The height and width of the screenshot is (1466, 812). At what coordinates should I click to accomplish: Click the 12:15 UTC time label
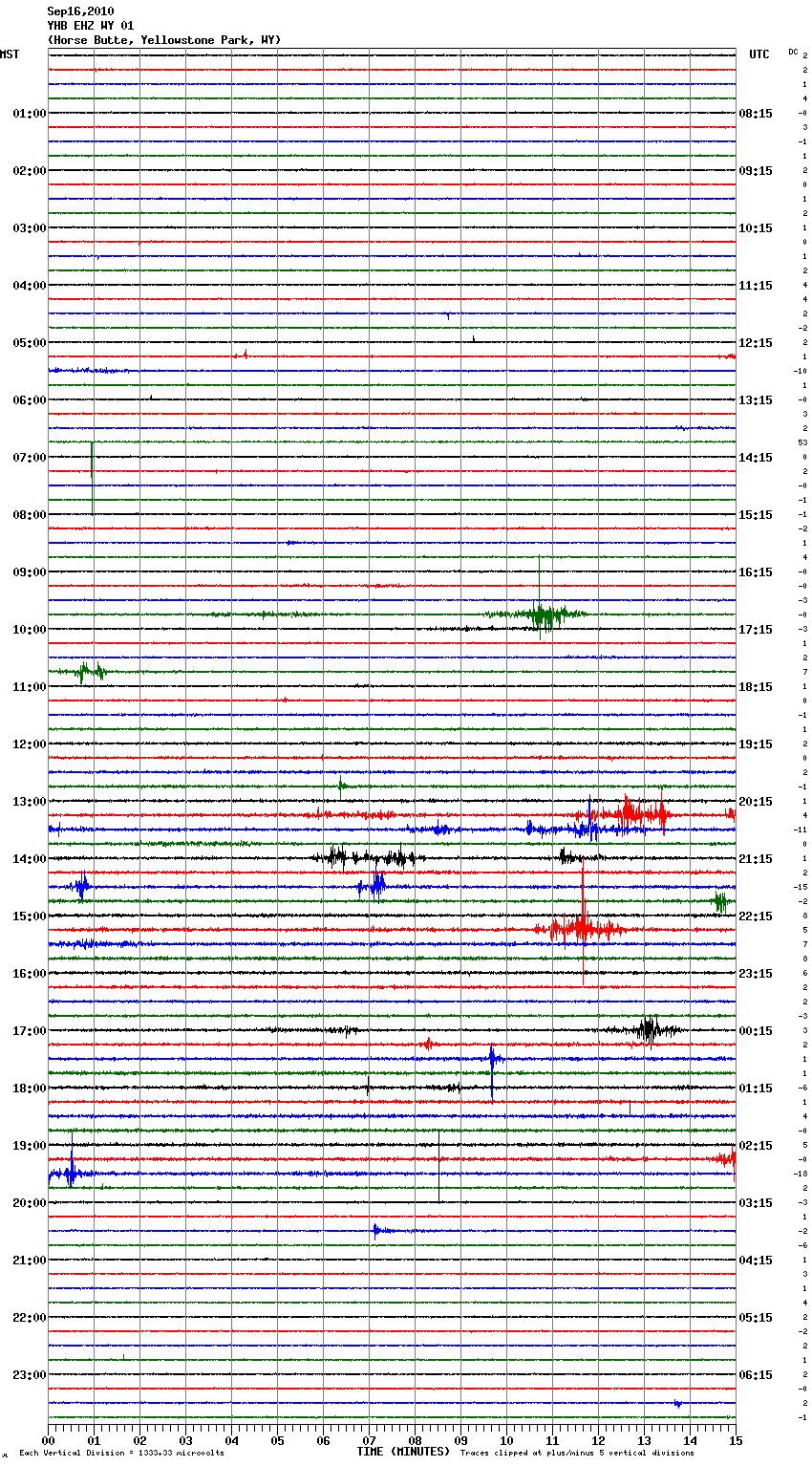[756, 343]
